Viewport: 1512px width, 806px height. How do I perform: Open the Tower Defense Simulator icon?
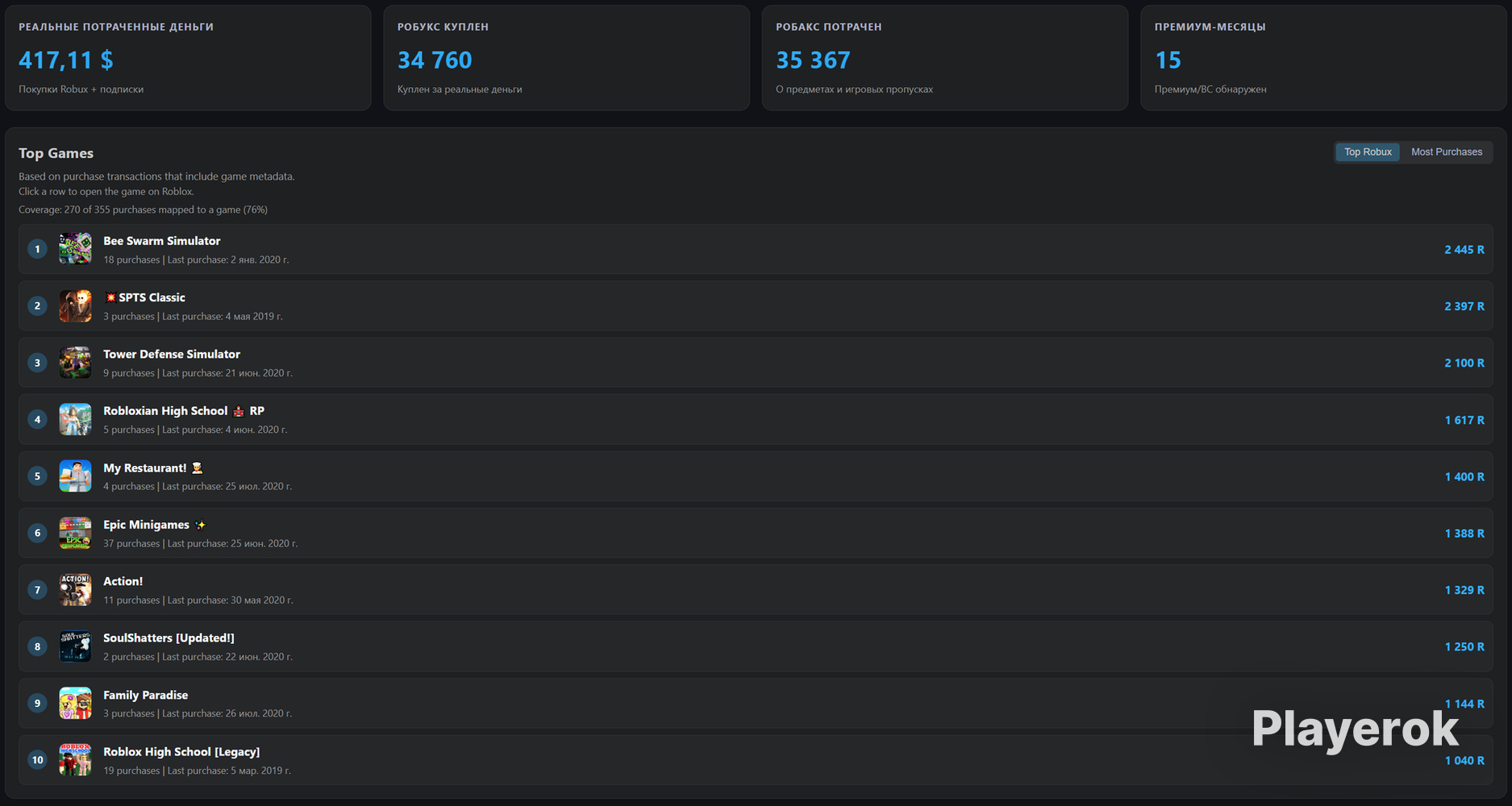75,363
